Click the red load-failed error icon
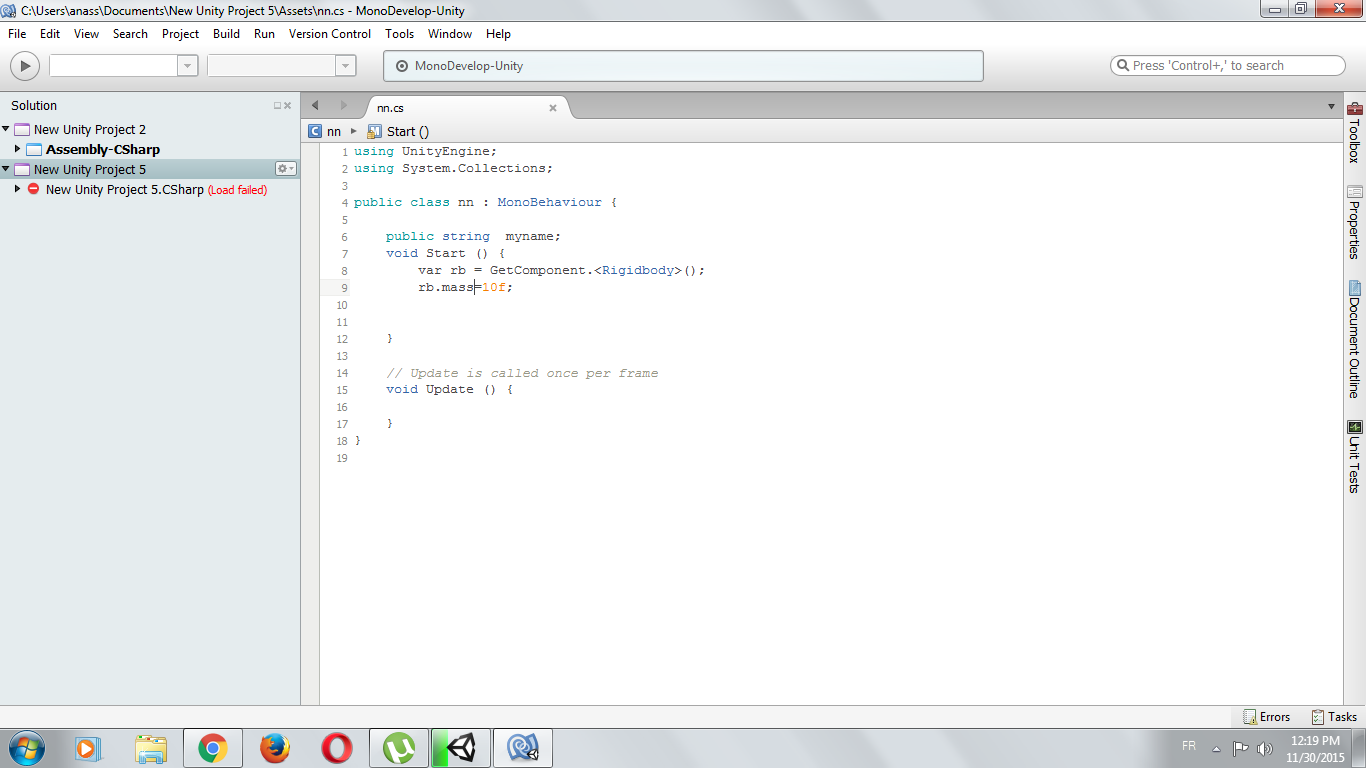Viewport: 1366px width, 768px height. pos(33,189)
